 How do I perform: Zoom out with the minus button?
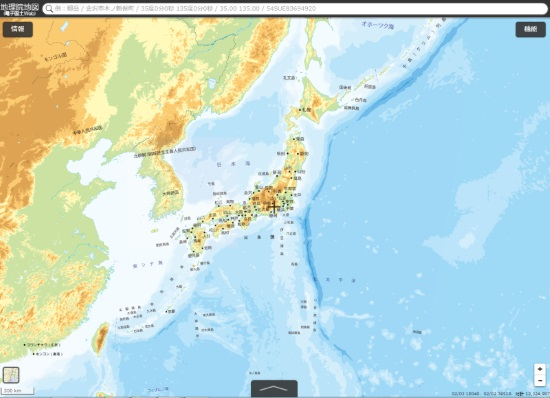pyautogui.click(x=540, y=380)
